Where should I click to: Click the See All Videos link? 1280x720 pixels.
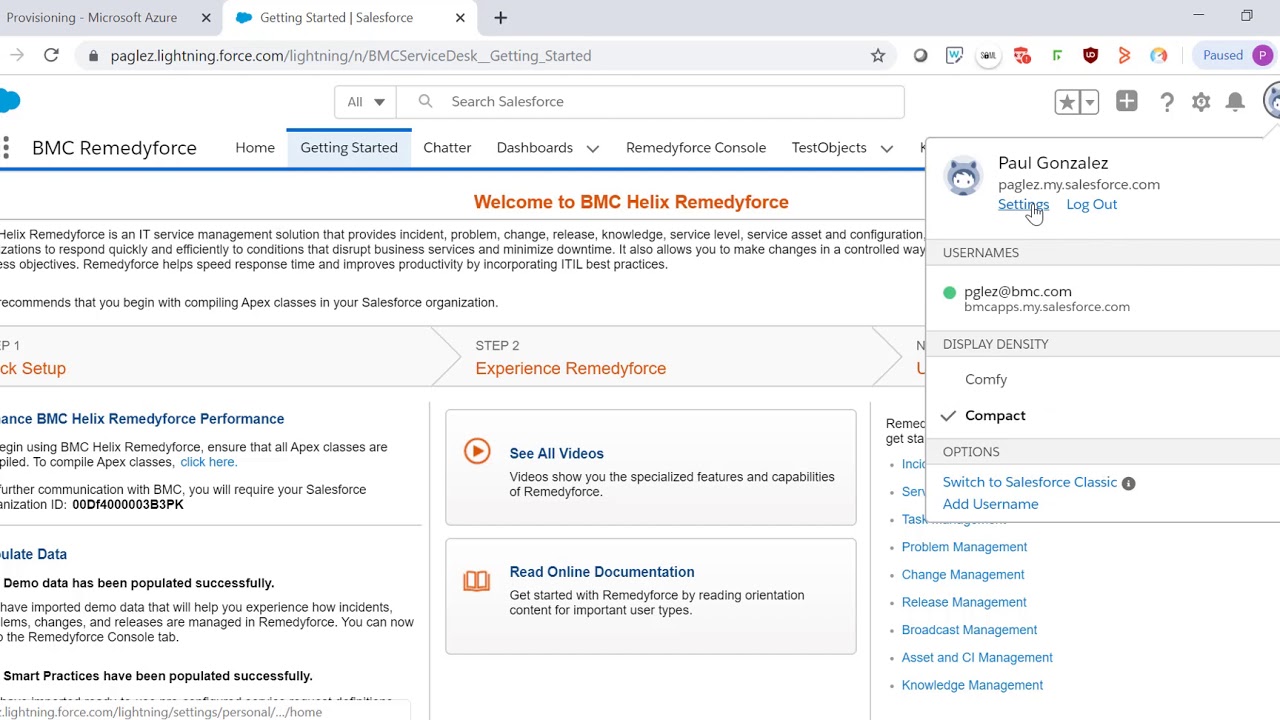point(556,454)
